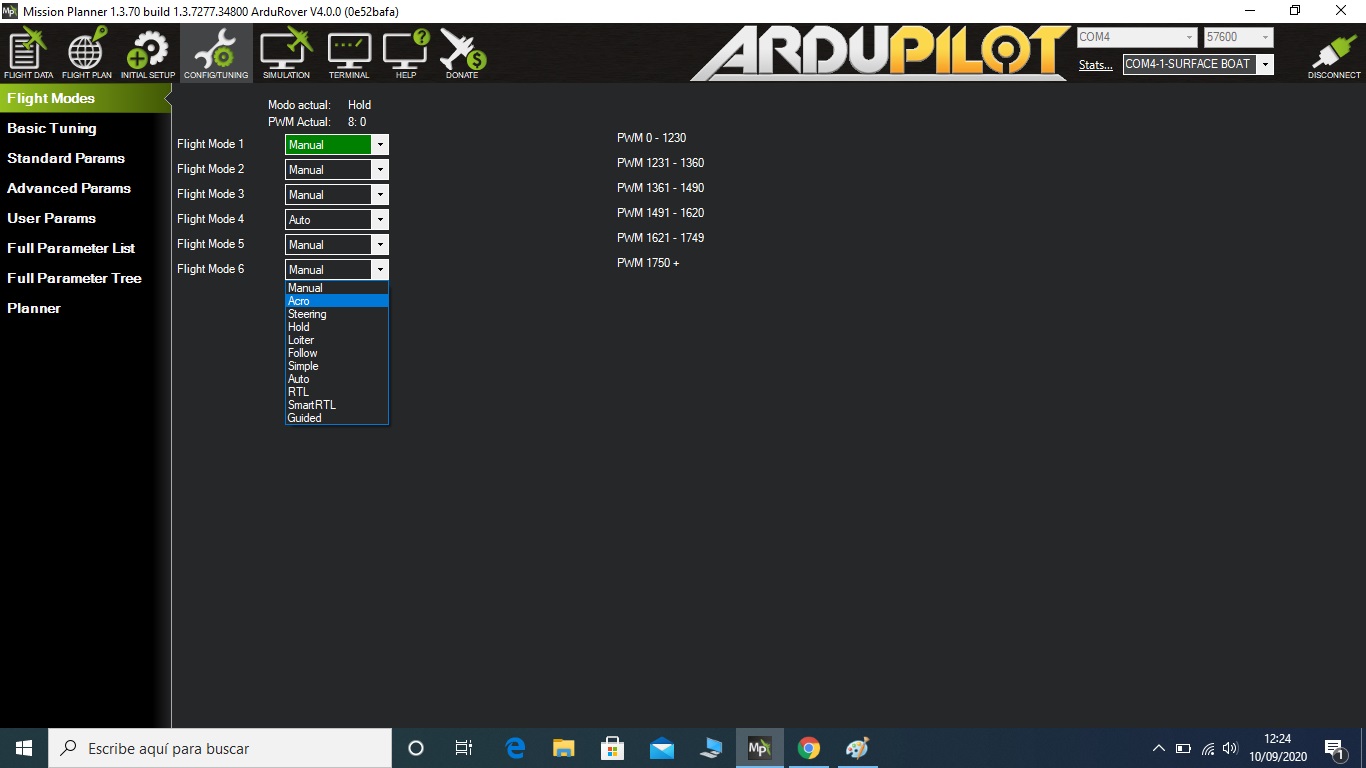Launch Google Chrome from the taskbar

[x=809, y=748]
